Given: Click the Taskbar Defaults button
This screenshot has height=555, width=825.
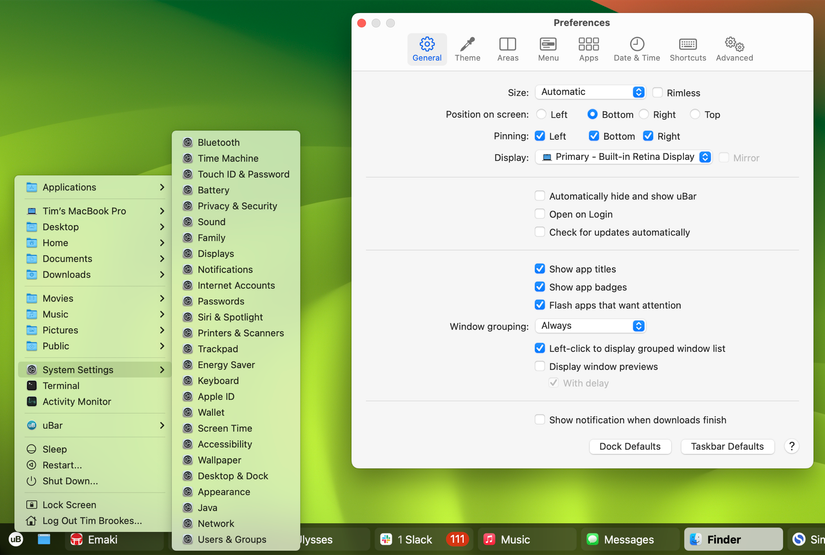Looking at the screenshot, I should [727, 447].
